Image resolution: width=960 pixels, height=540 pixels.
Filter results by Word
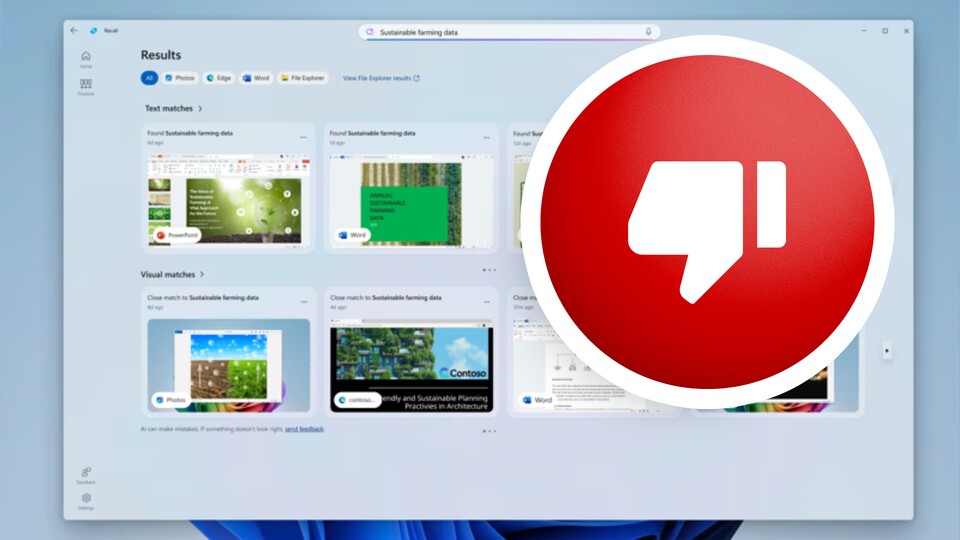256,77
